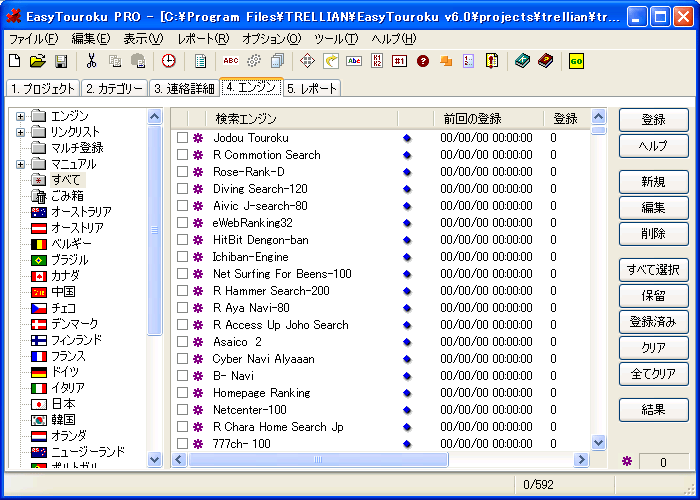Select the Cyber Navi Alyaaan row text
700x500 pixels.
(x=263, y=358)
